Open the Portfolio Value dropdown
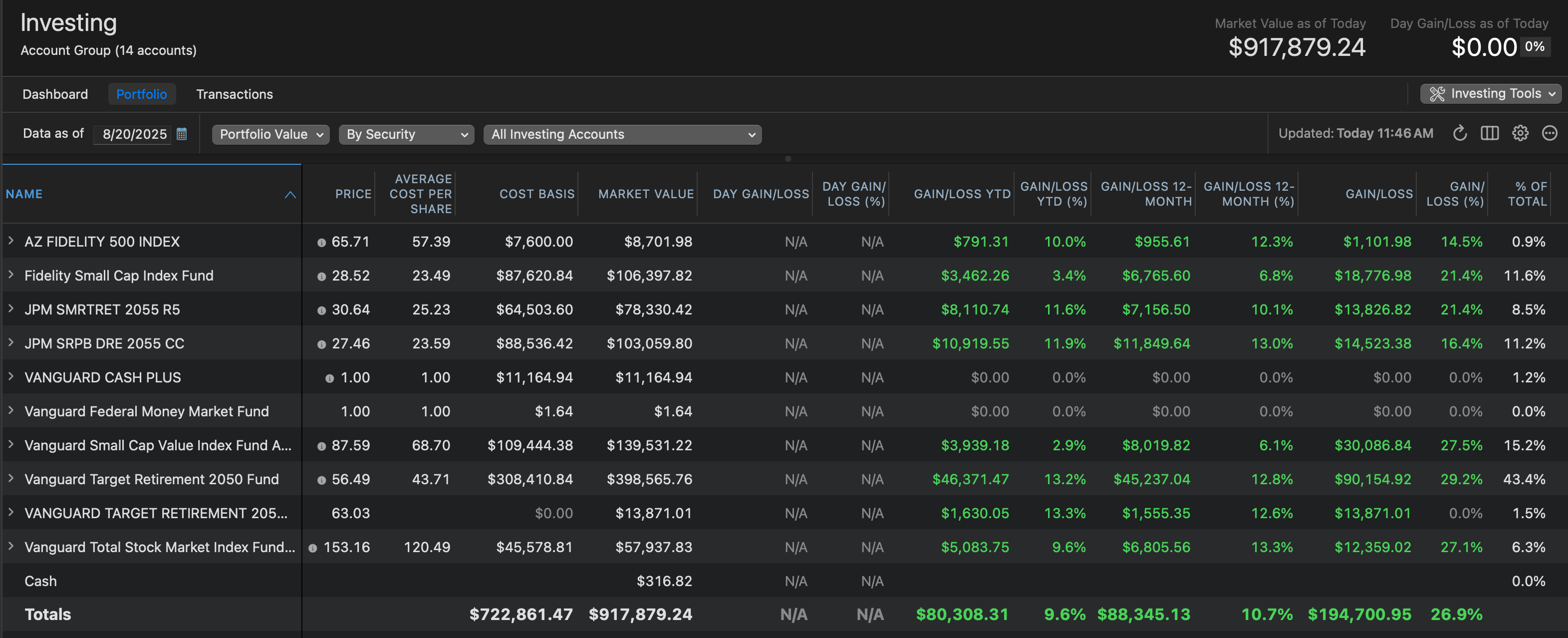 [270, 135]
